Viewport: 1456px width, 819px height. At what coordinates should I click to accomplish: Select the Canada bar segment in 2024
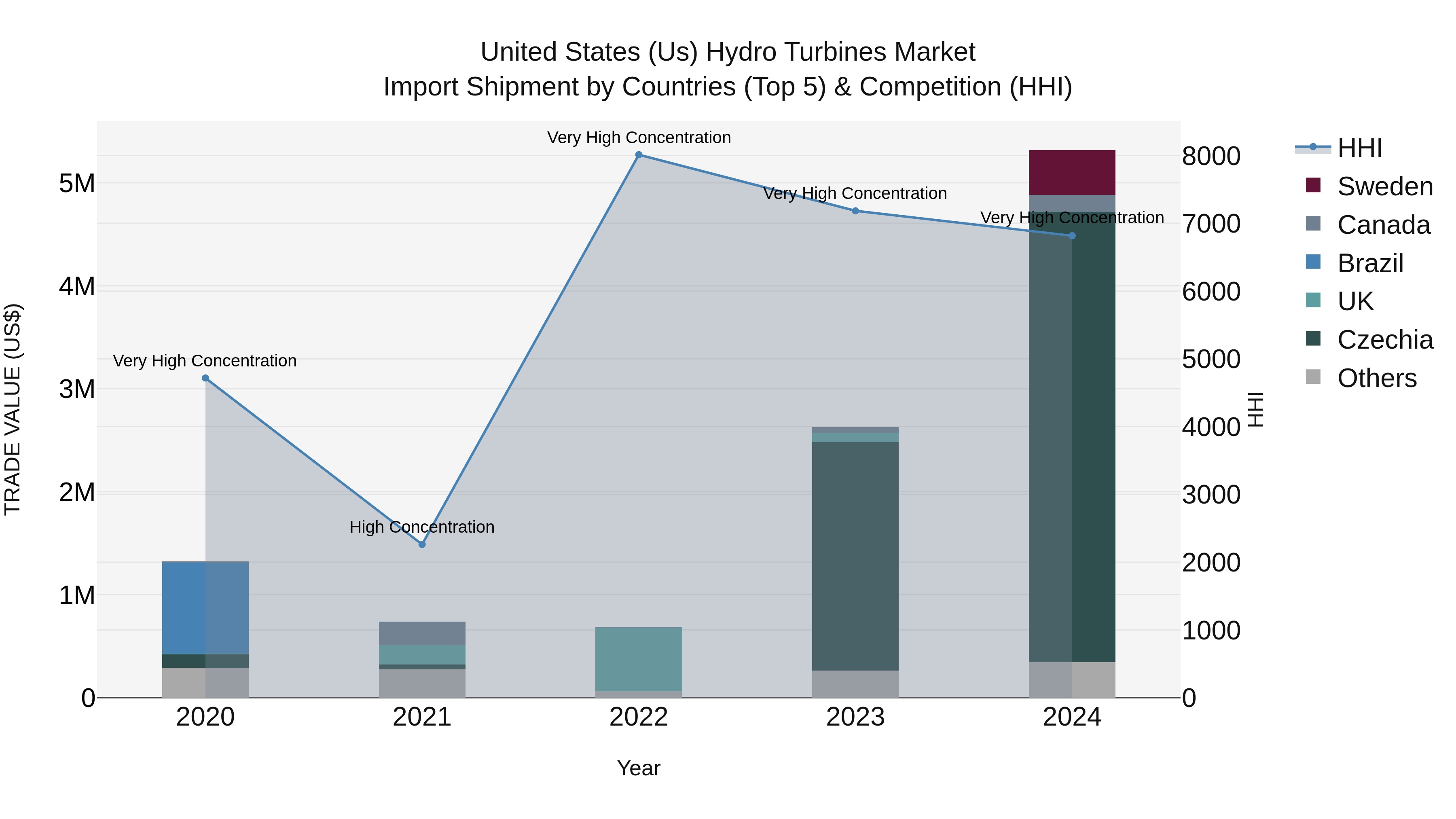[x=1072, y=203]
